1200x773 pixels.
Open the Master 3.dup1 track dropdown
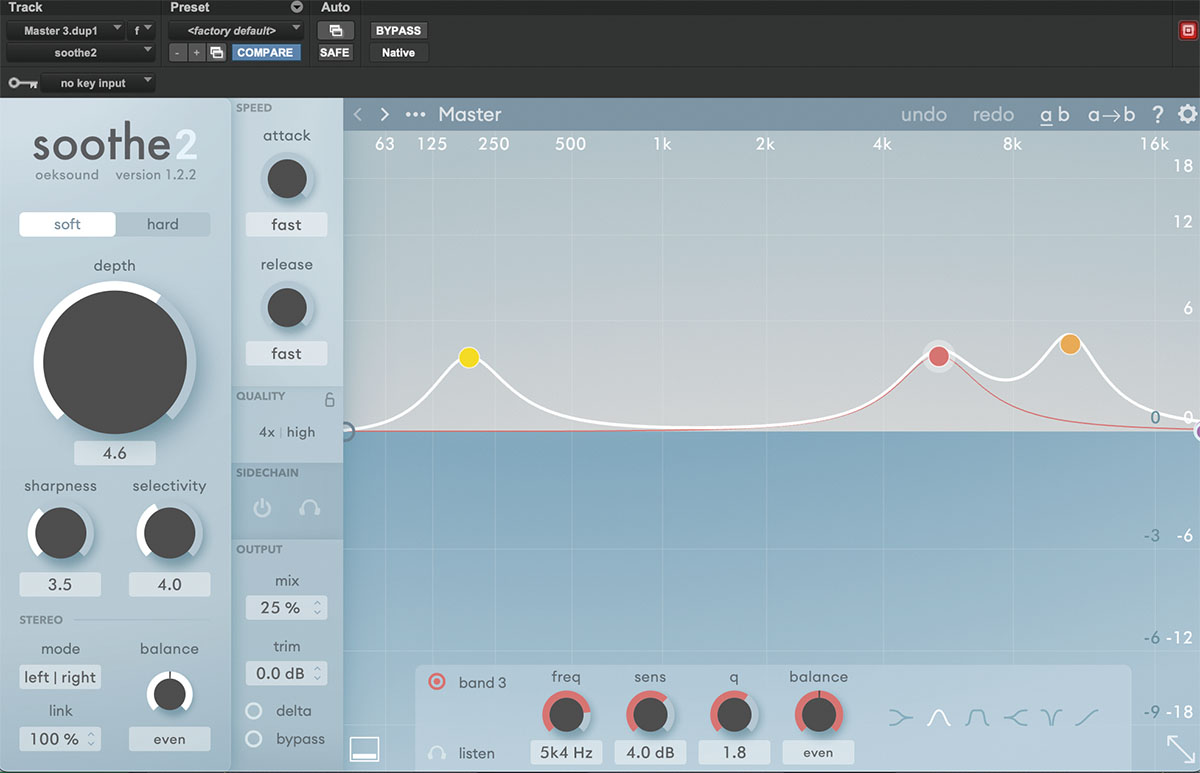(65, 30)
